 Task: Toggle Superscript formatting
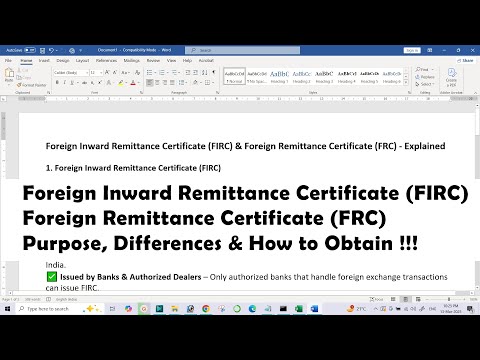click(99, 82)
